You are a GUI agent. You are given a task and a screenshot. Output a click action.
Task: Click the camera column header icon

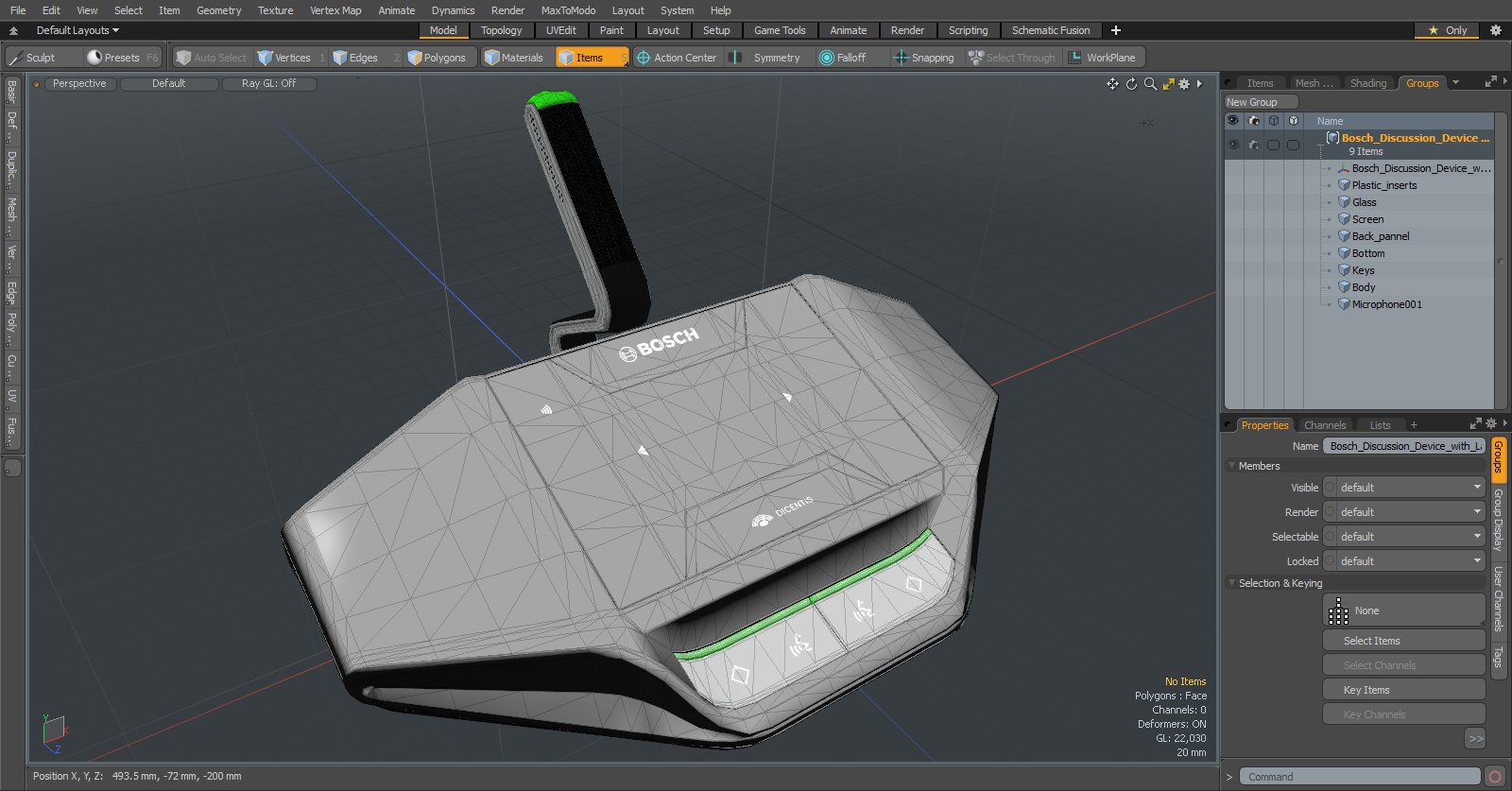[1254, 121]
